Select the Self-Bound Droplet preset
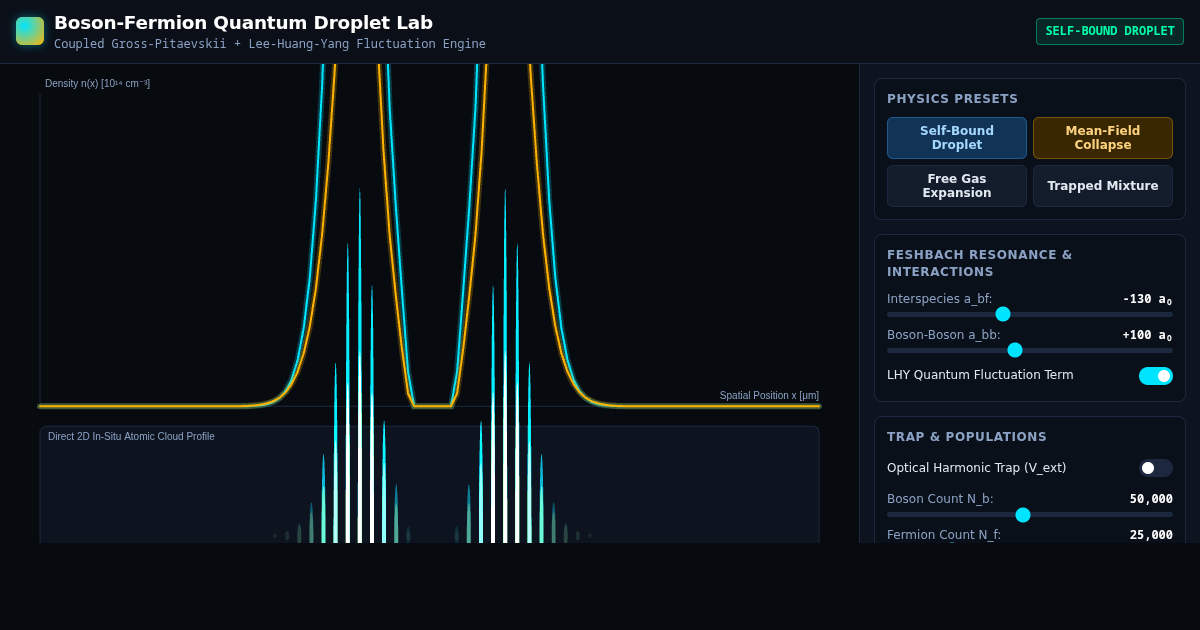Screen dimensions: 1200x630 pyautogui.click(x=957, y=138)
